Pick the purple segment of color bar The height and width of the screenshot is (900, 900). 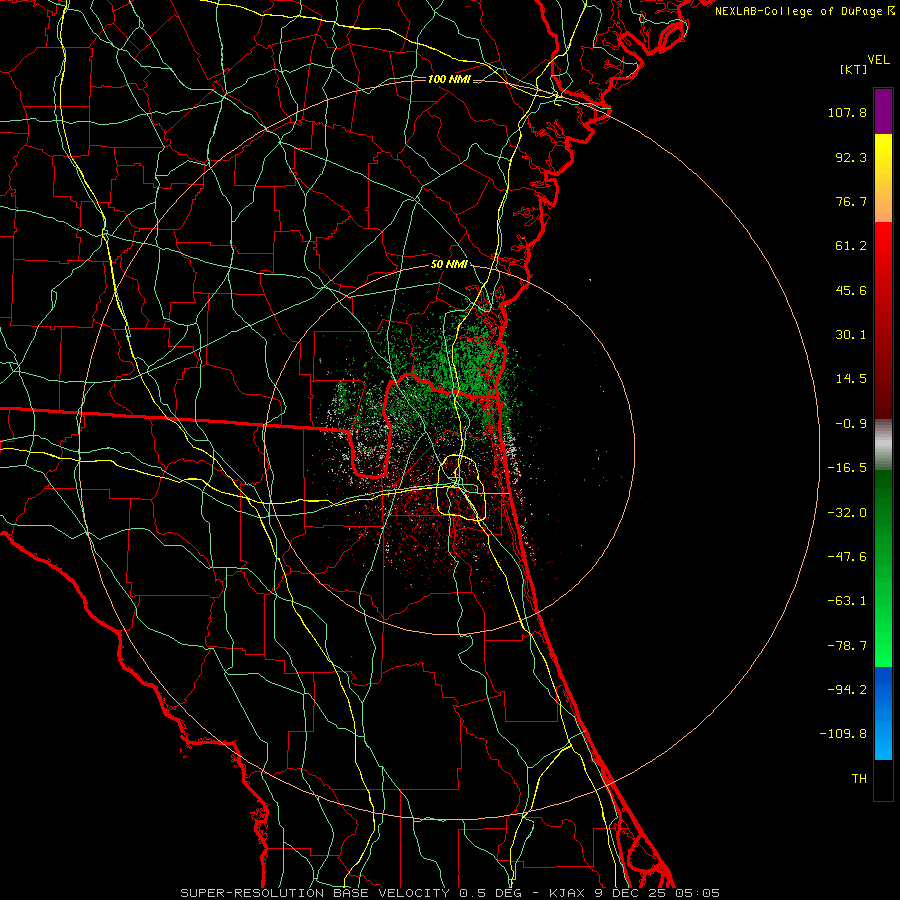click(x=883, y=111)
